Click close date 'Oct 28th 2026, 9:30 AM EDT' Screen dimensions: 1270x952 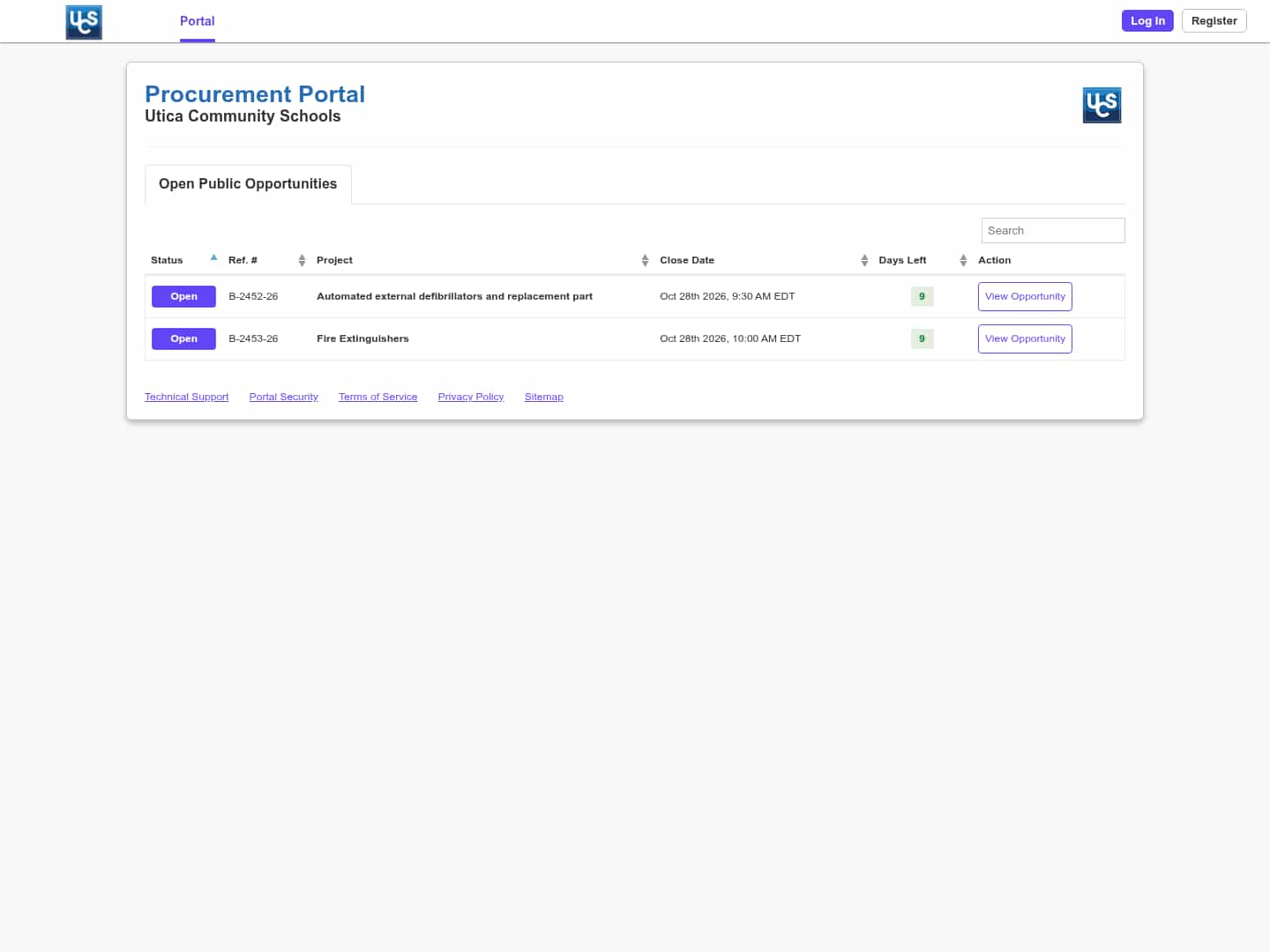(x=727, y=296)
